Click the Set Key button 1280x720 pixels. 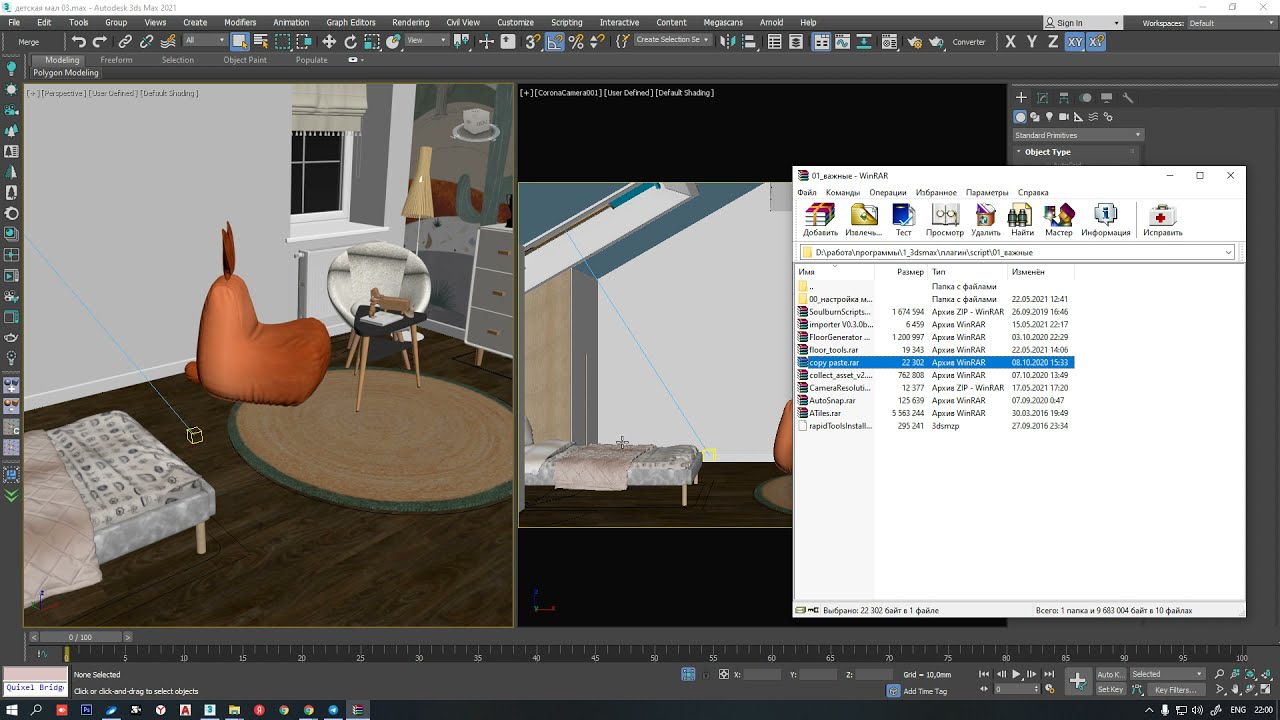point(1110,690)
